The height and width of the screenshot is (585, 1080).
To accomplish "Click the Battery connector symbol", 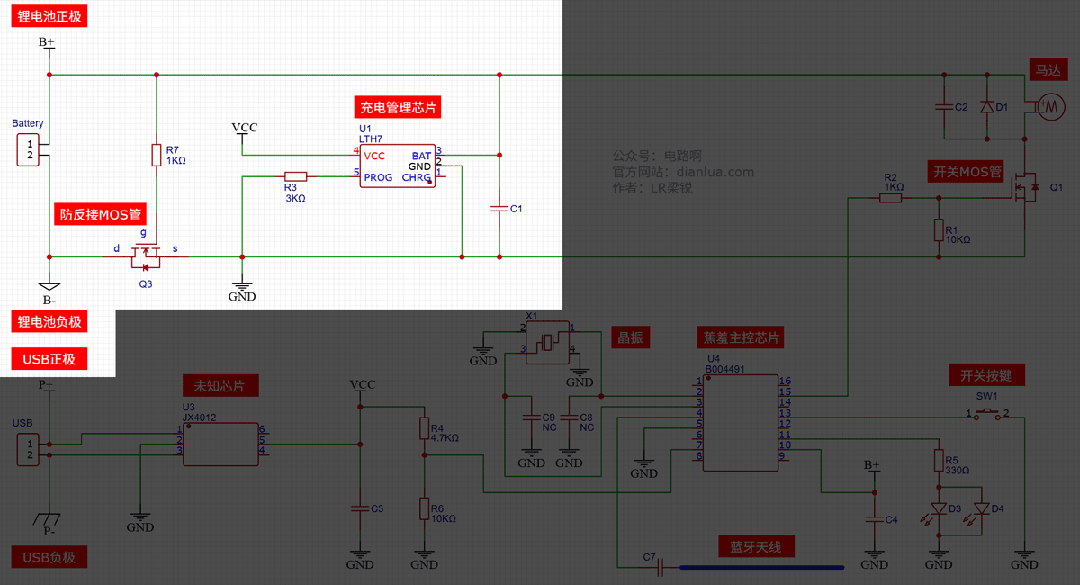I will (28, 148).
